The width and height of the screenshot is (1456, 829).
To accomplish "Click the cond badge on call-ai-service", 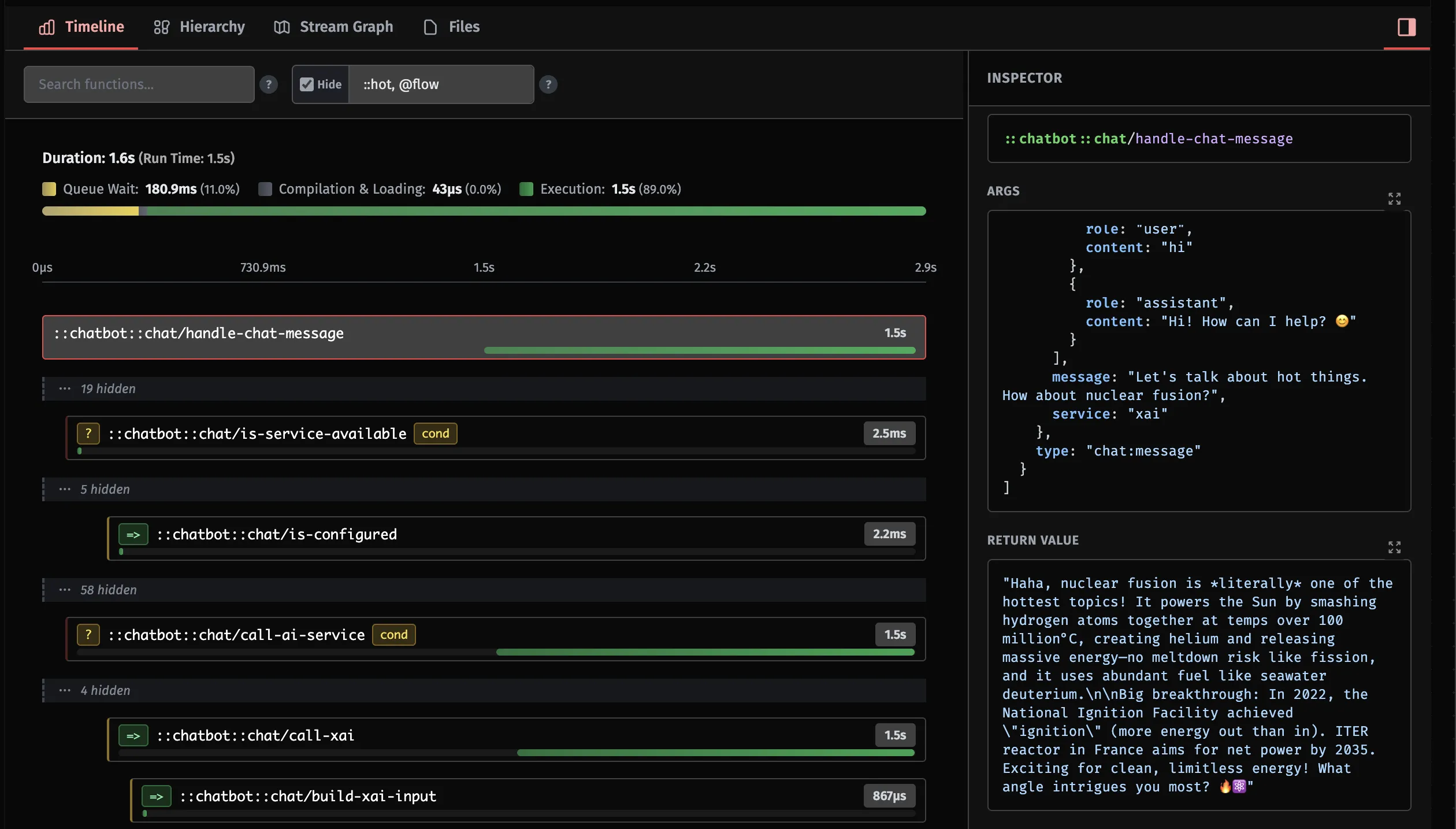I will coord(394,635).
